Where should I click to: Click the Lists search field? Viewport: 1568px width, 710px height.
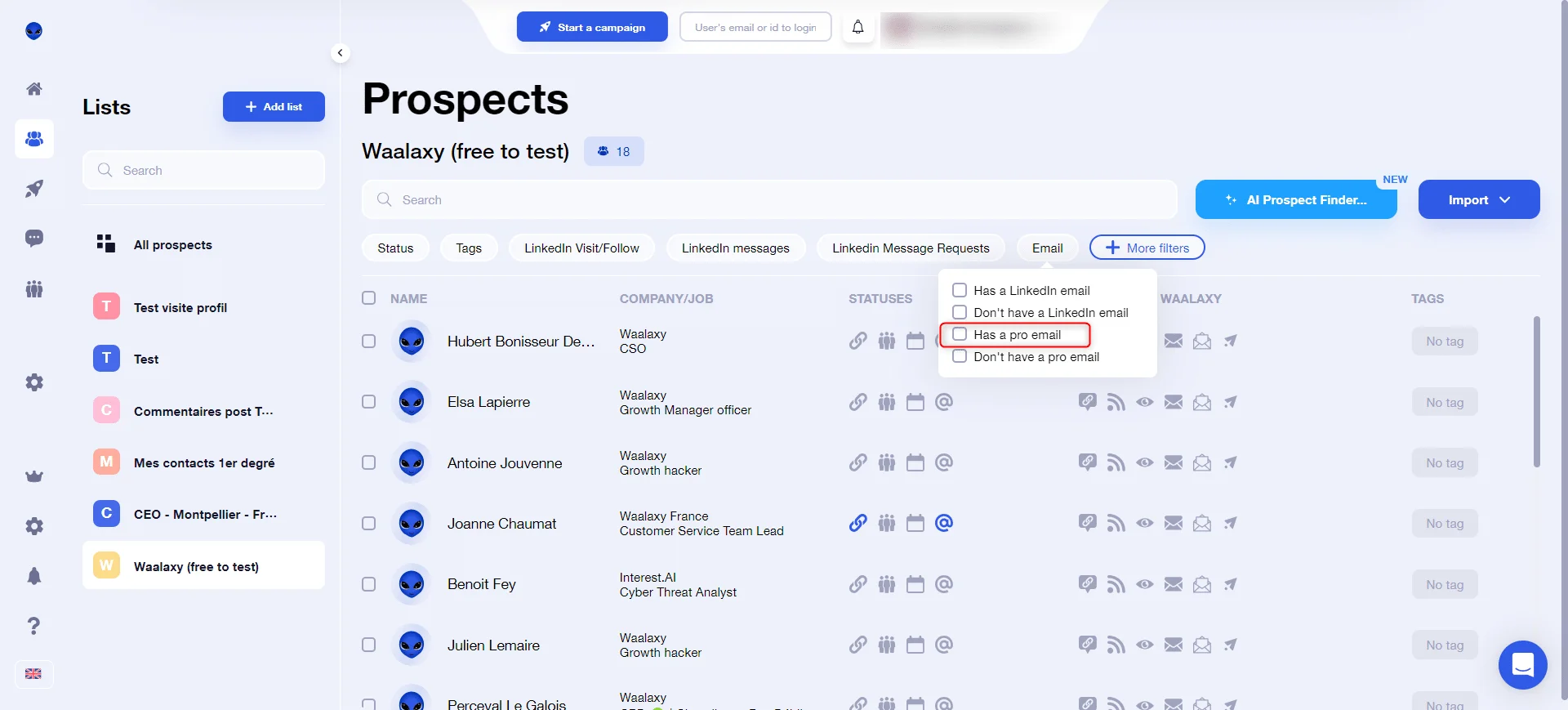coord(204,170)
